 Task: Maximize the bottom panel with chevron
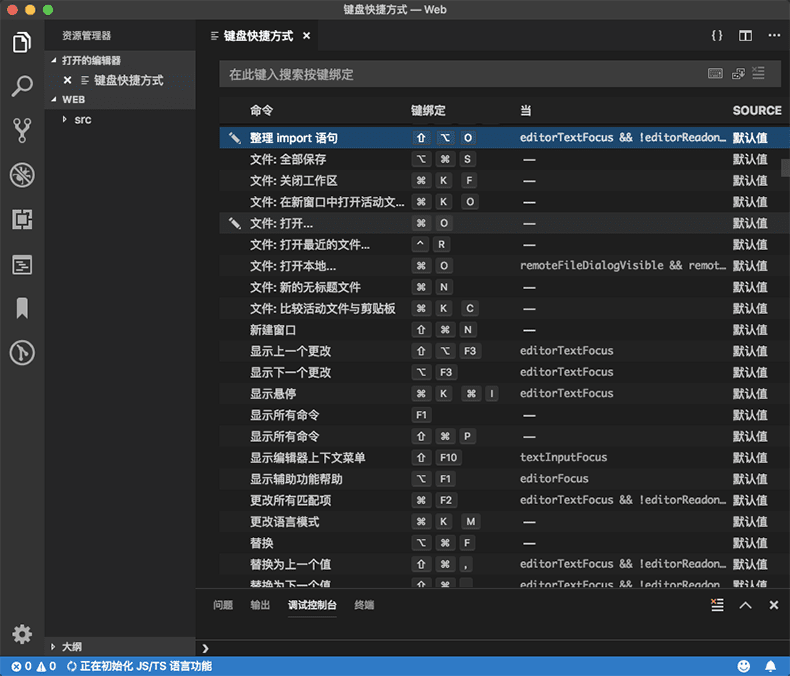pos(745,605)
